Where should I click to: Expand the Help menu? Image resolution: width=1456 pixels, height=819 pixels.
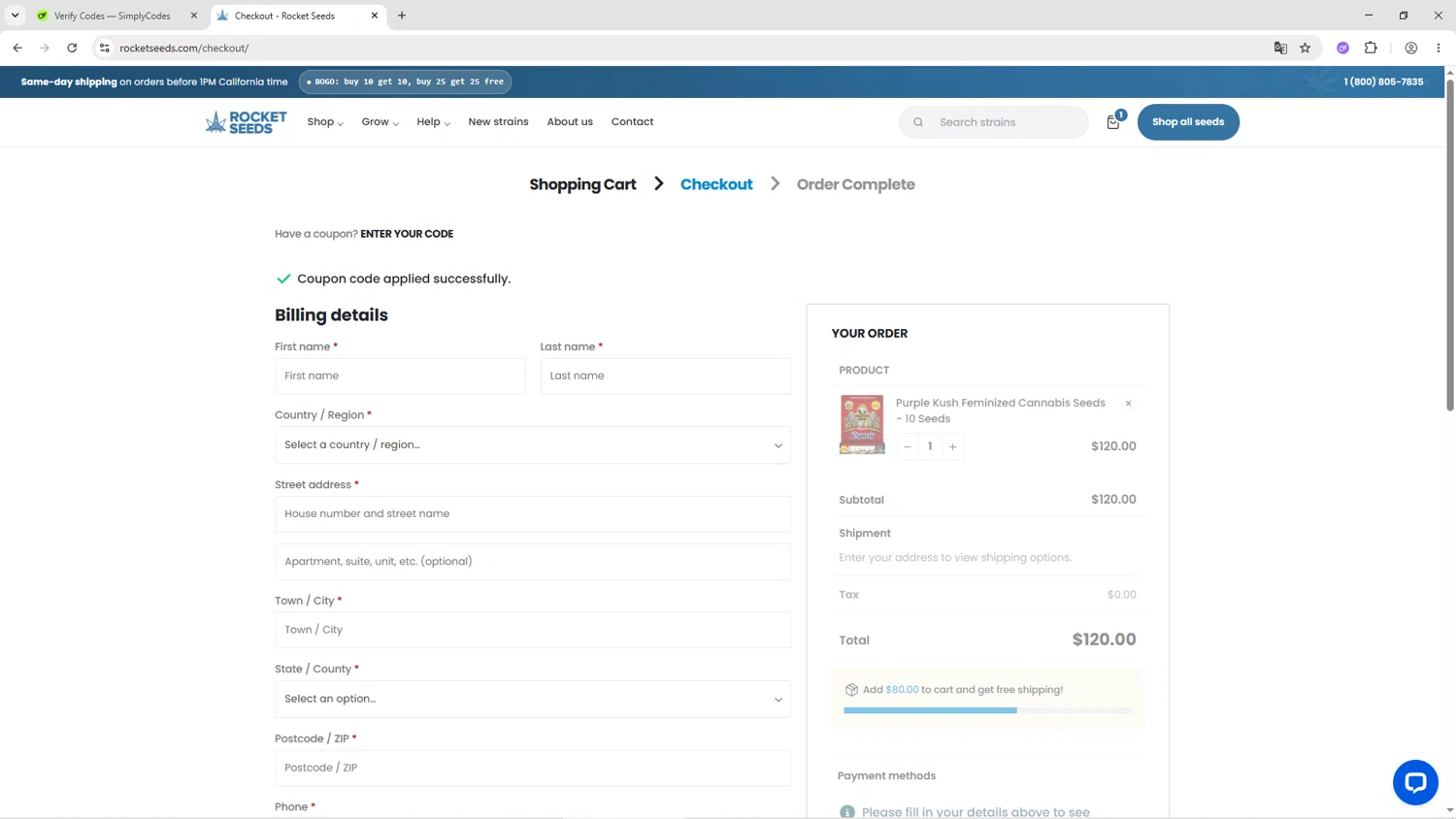click(434, 122)
